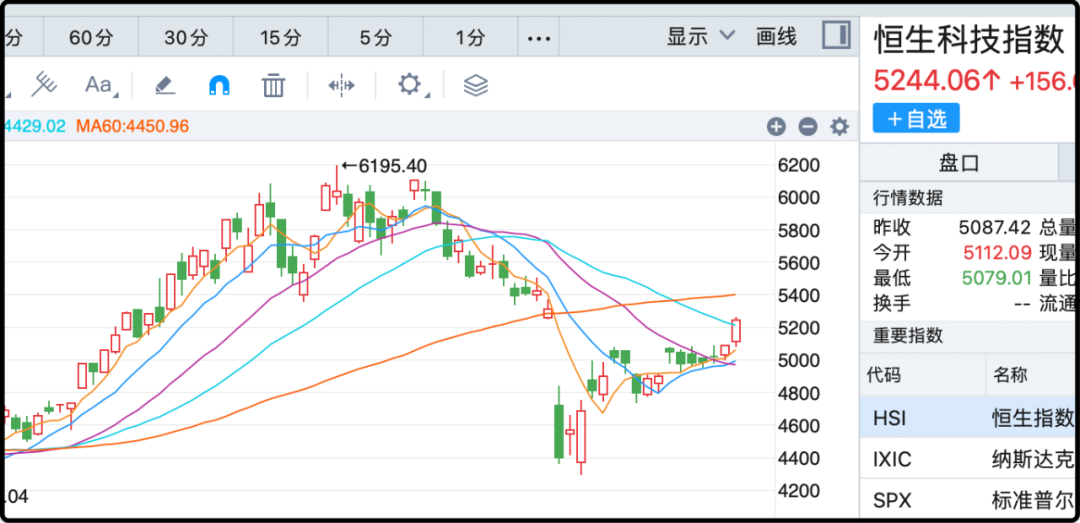This screenshot has width=1080, height=523.
Task: Zoom in chart with plus icon
Action: pos(776,126)
